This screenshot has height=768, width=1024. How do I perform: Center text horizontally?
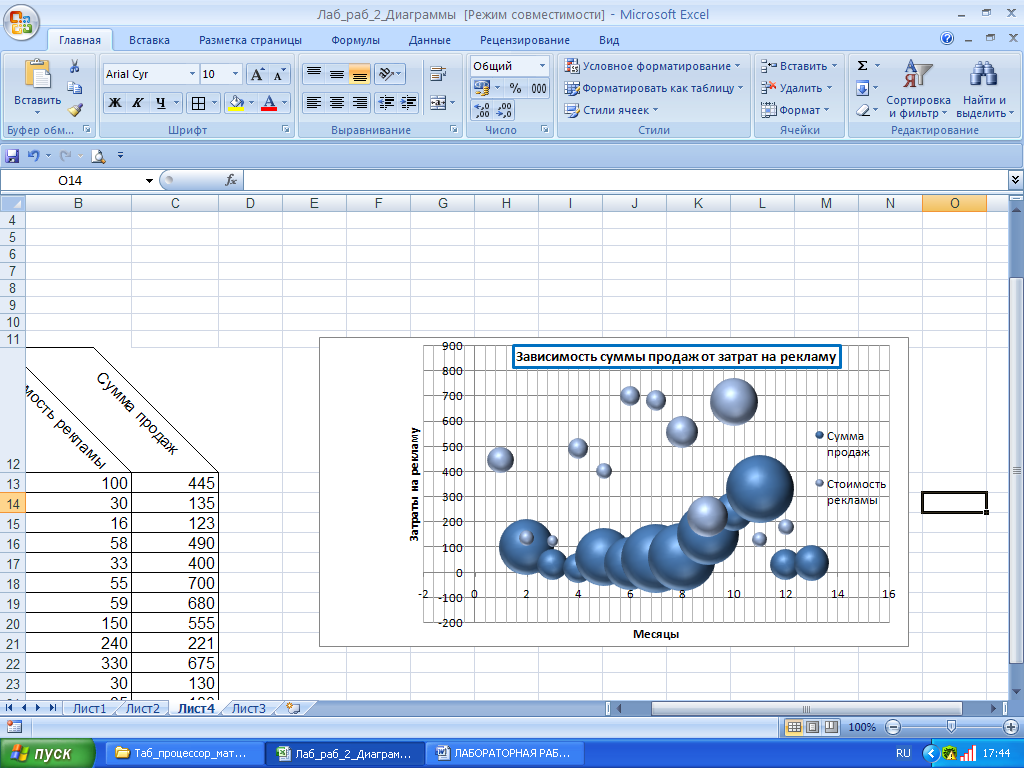pyautogui.click(x=336, y=103)
